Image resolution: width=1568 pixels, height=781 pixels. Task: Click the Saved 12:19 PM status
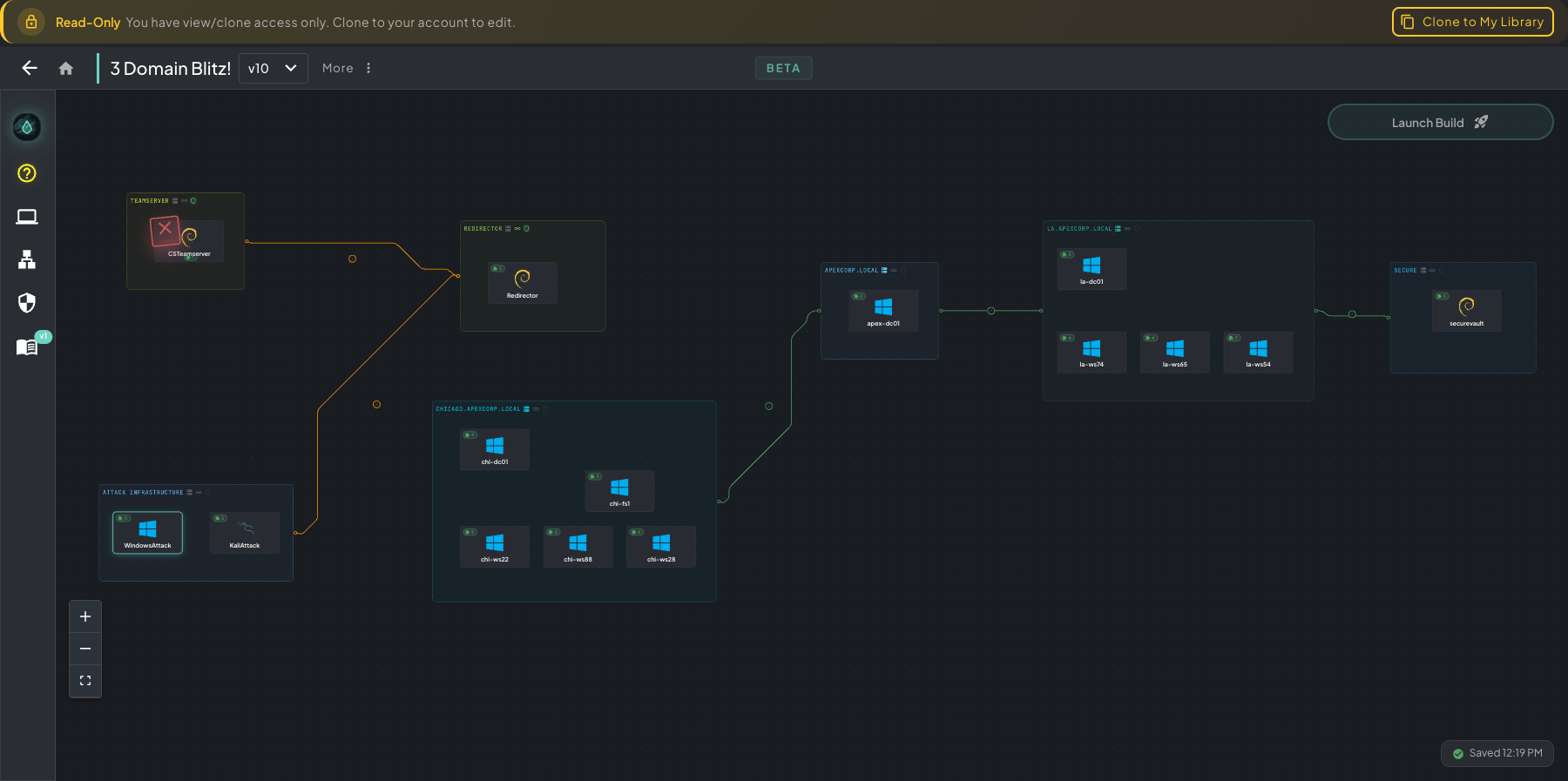(1497, 753)
